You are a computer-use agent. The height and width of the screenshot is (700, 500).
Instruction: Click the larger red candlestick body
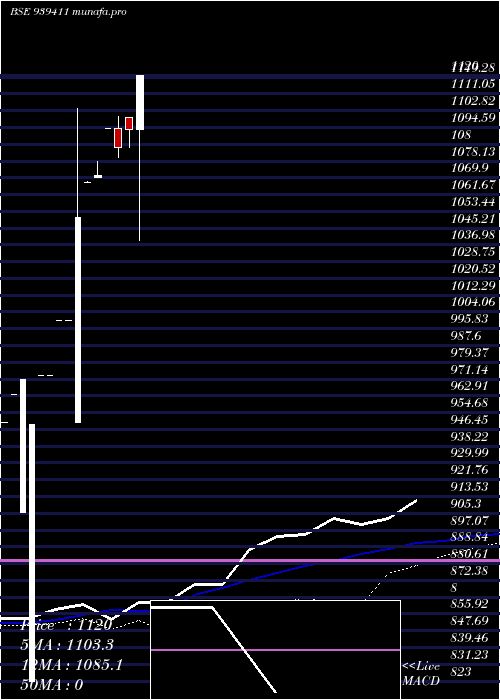point(118,138)
